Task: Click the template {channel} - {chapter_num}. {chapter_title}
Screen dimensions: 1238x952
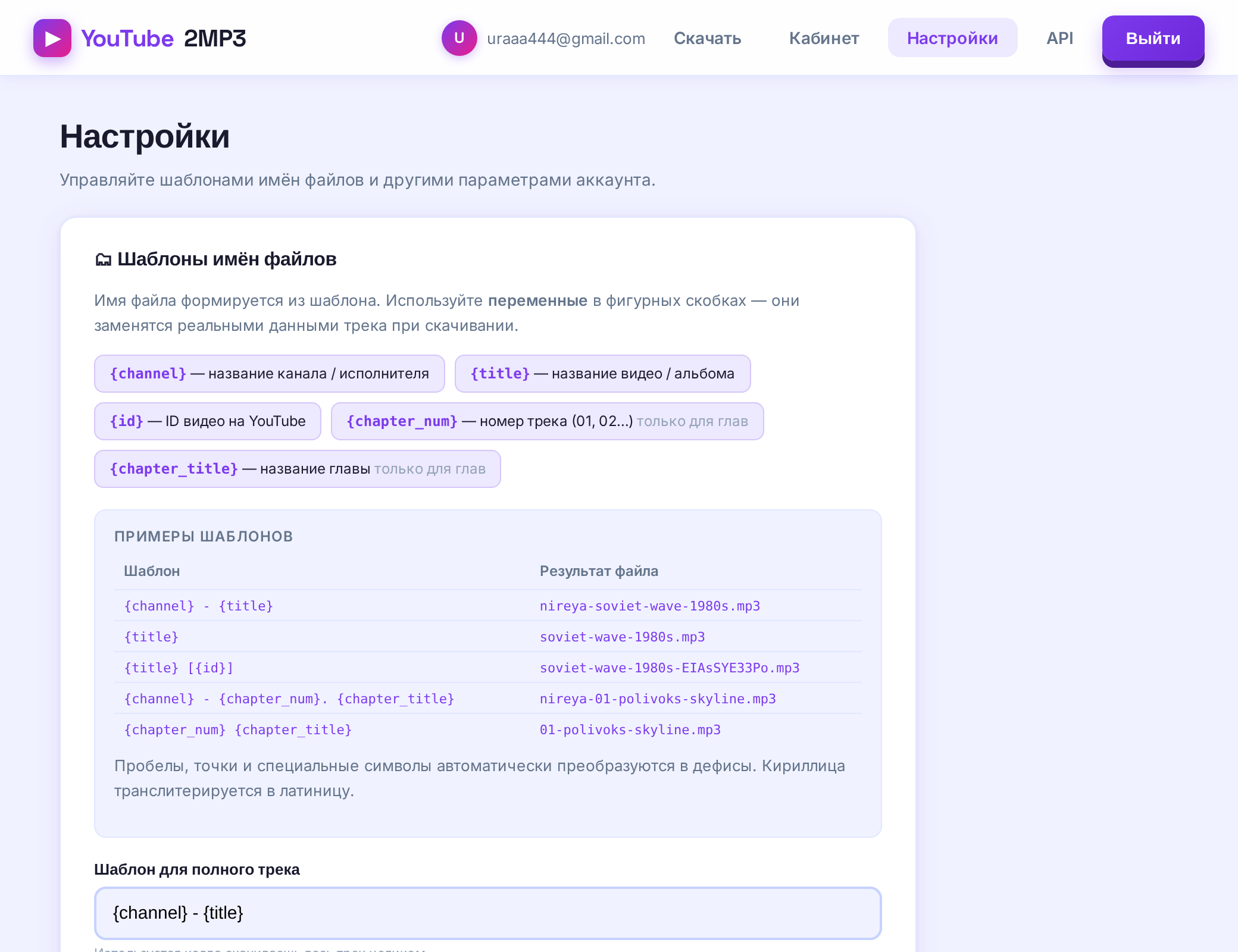Action: [289, 699]
